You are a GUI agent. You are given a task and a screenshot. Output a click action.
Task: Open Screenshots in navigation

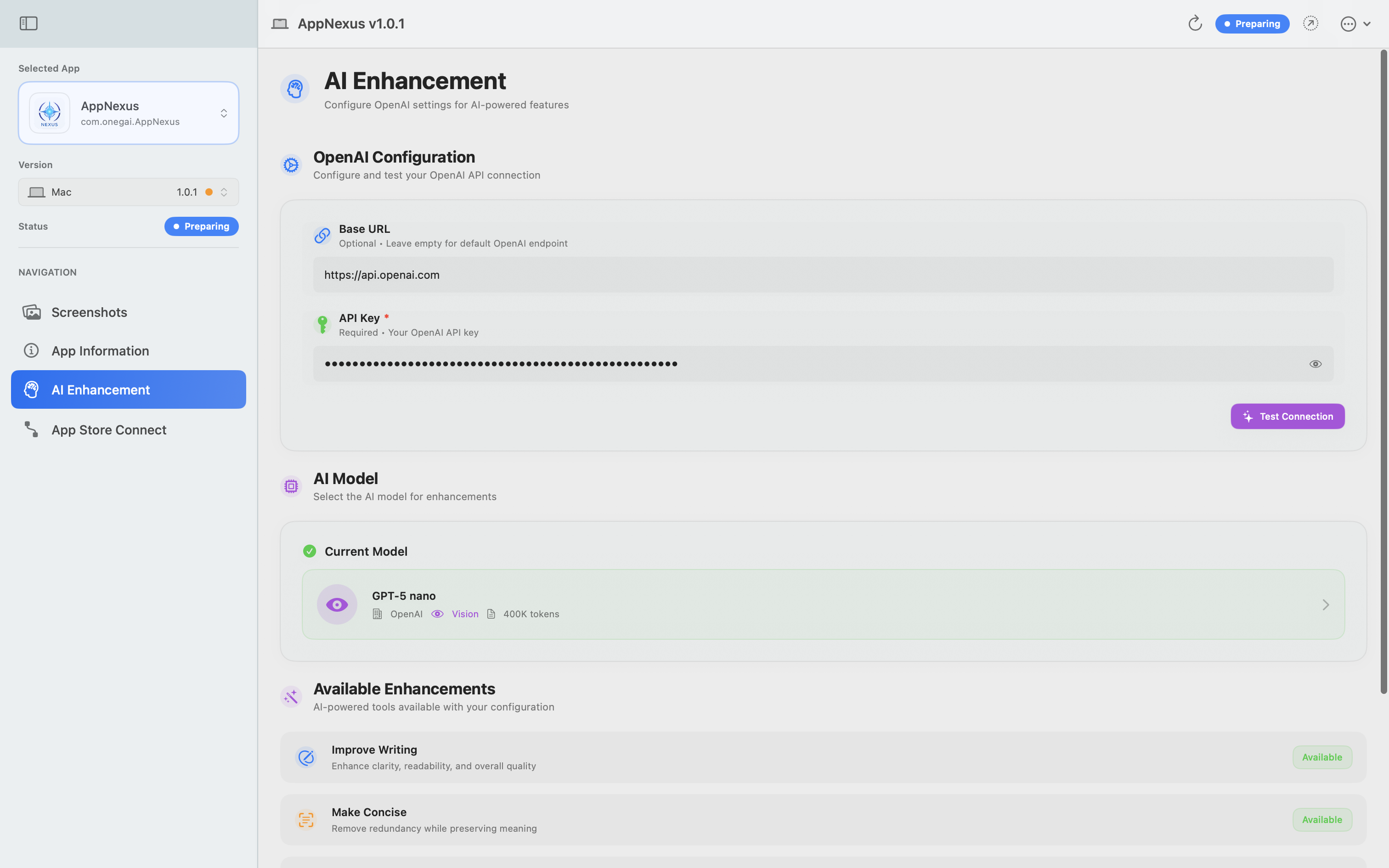click(x=90, y=312)
